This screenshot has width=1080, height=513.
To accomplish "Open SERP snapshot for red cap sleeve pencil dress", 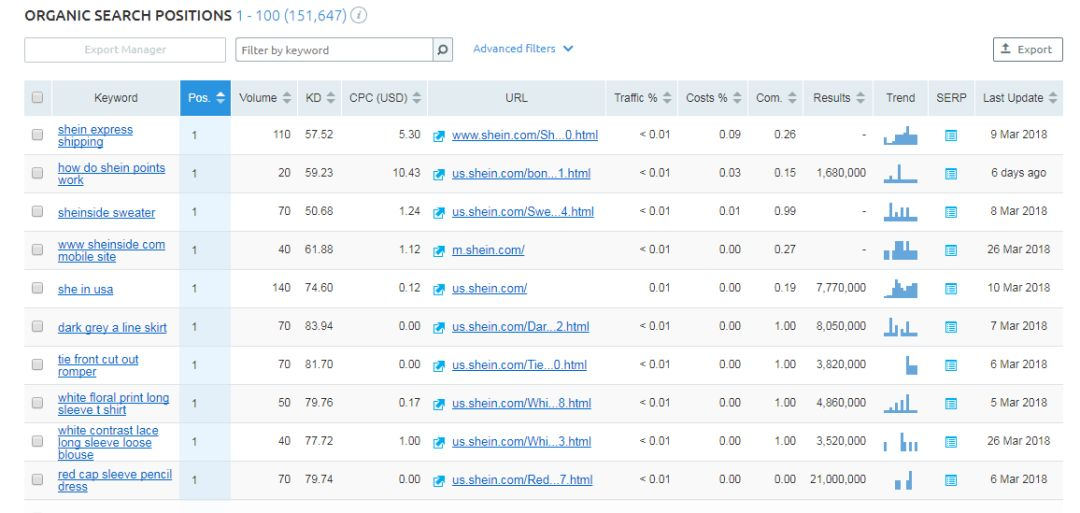I will coord(951,480).
